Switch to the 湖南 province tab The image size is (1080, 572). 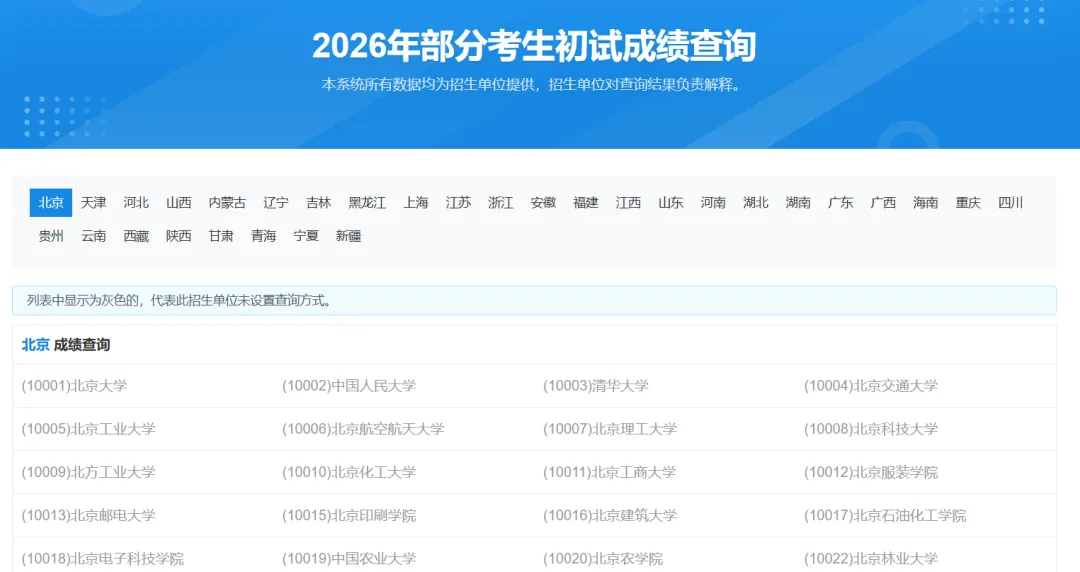tap(798, 203)
